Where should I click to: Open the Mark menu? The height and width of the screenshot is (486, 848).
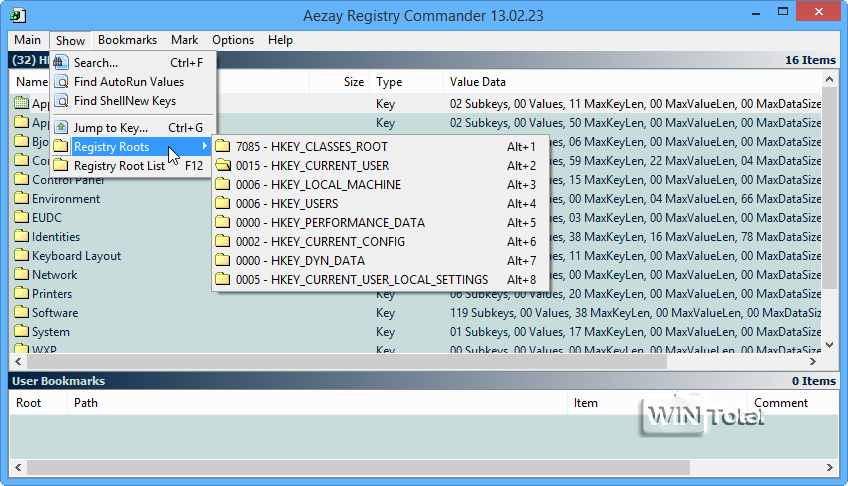pos(184,40)
